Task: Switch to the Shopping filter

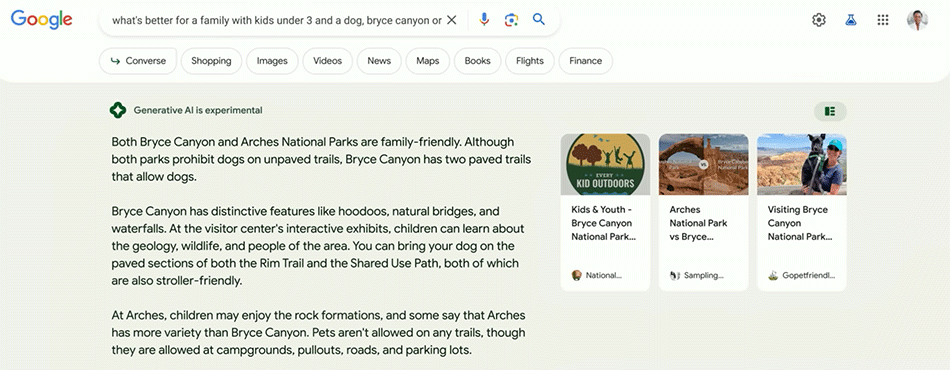Action: 211,61
